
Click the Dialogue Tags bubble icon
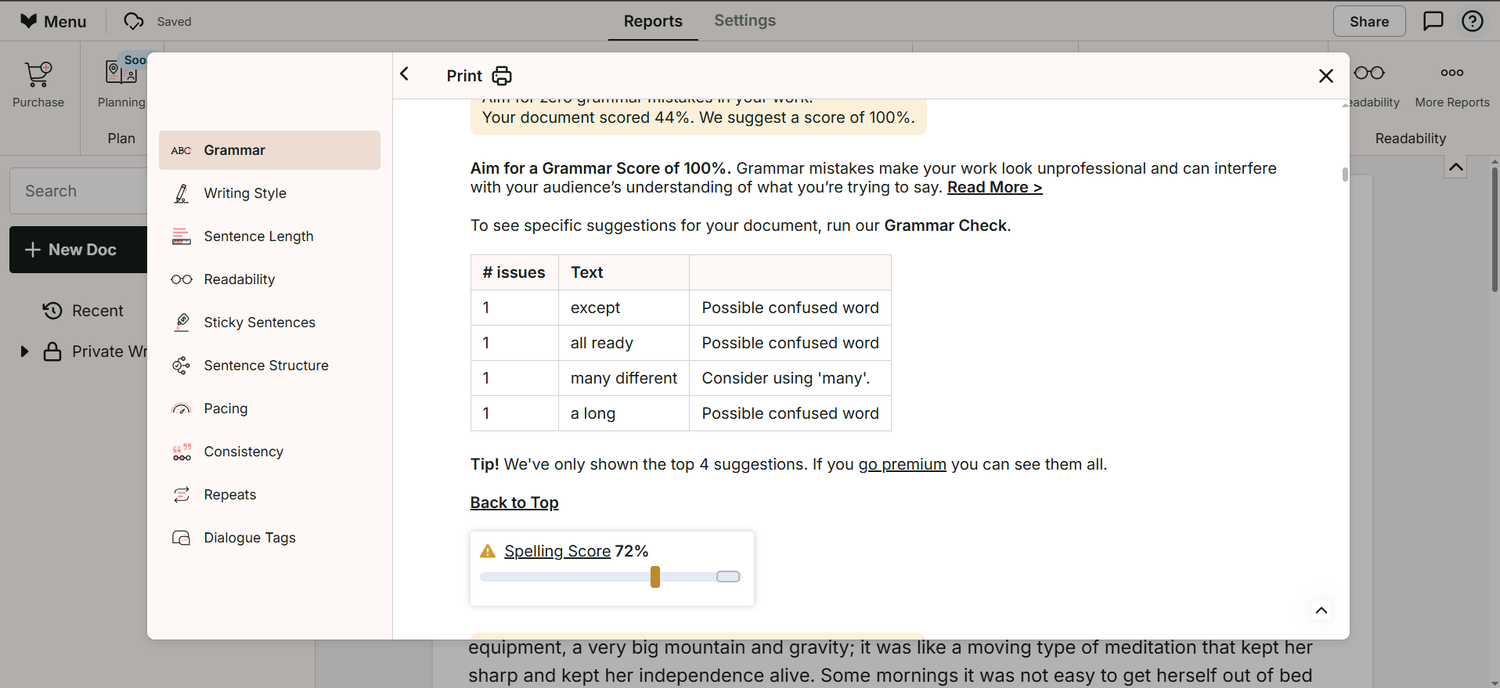click(181, 538)
